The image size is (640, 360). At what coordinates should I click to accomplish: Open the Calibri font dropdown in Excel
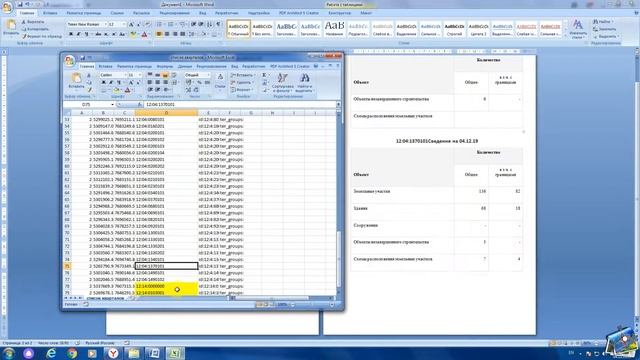(x=125, y=75)
